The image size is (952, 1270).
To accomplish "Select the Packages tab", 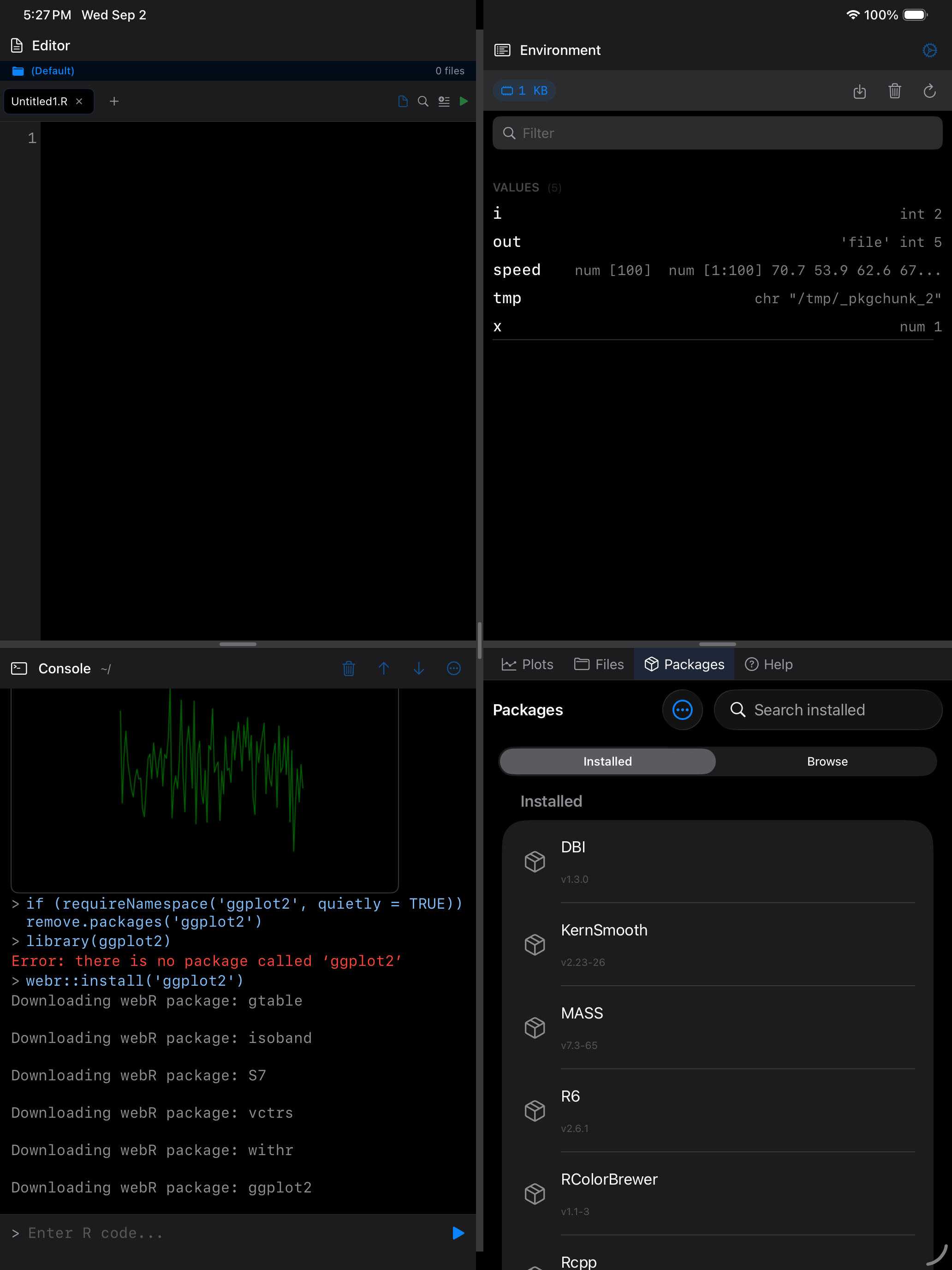I will coord(684,664).
